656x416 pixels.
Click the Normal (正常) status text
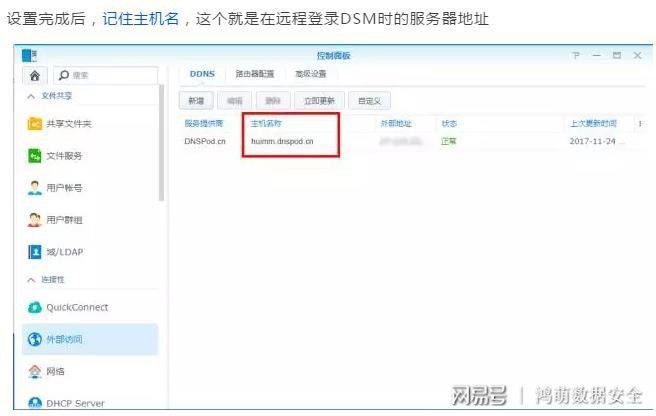point(448,141)
